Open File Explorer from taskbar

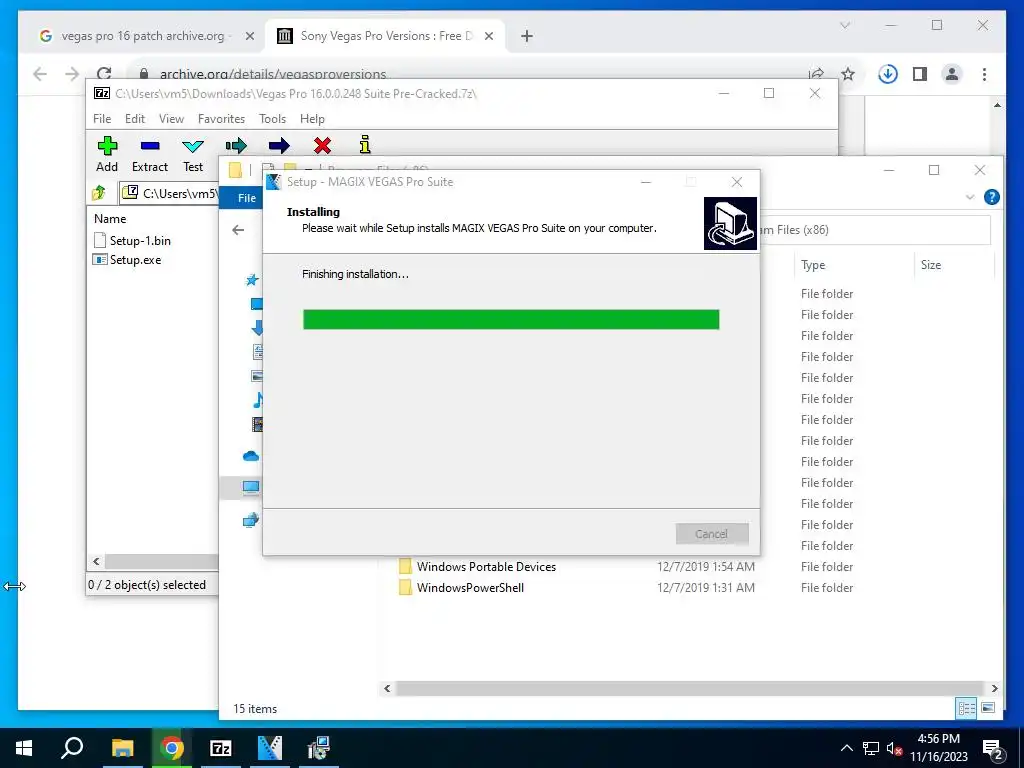click(x=122, y=748)
